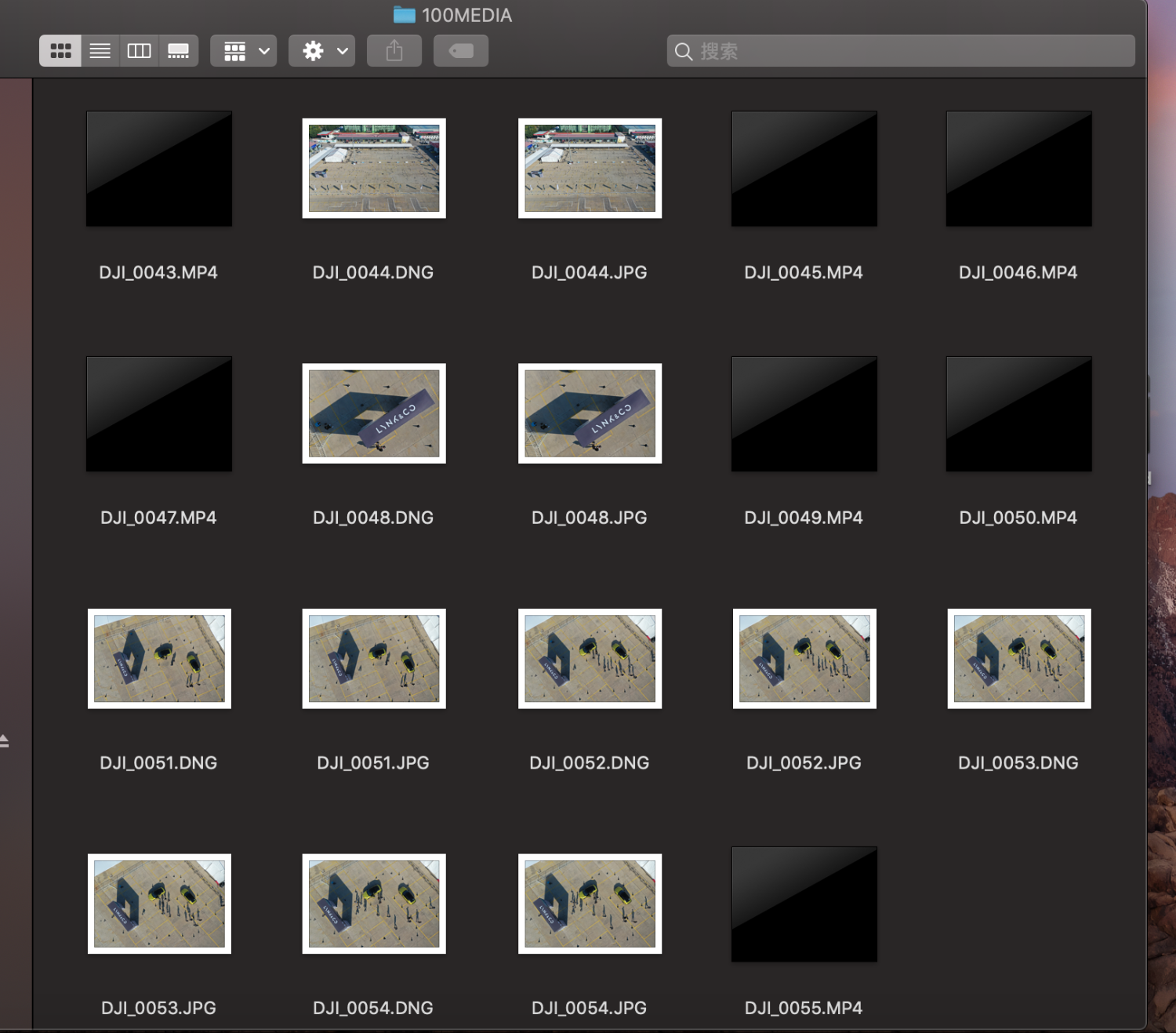Select DJI_0053.JPG image thumbnail
This screenshot has width=1176, height=1033.
tap(159, 904)
